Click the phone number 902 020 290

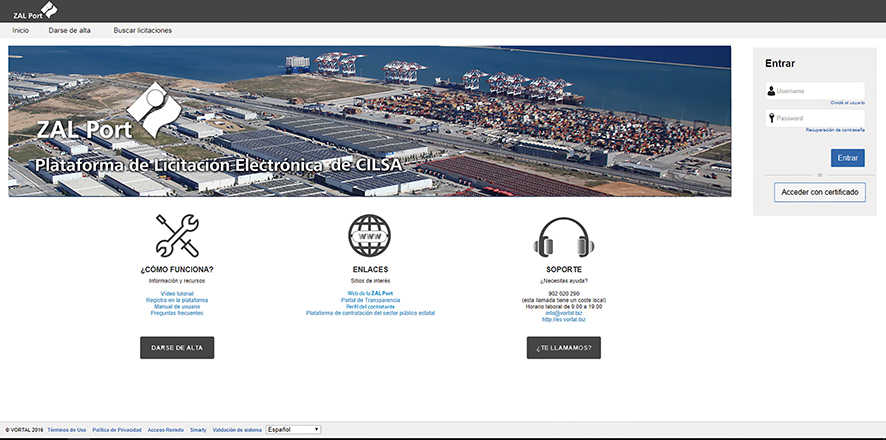point(563,294)
